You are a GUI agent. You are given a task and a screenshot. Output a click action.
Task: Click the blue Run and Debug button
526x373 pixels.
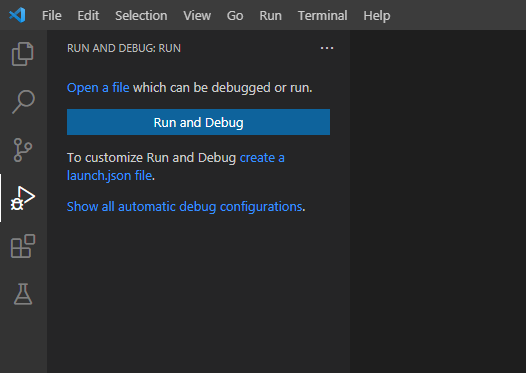pos(198,122)
